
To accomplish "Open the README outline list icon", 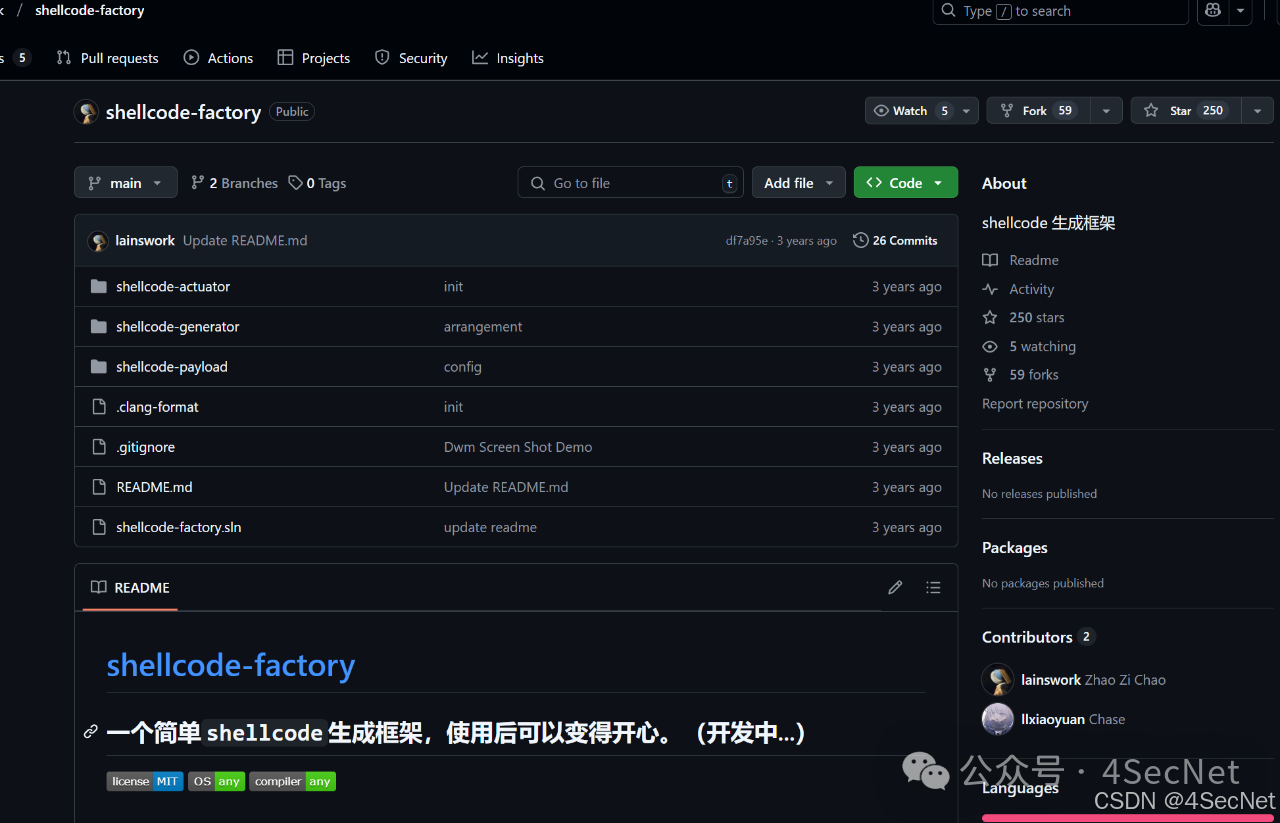I will pos(933,588).
